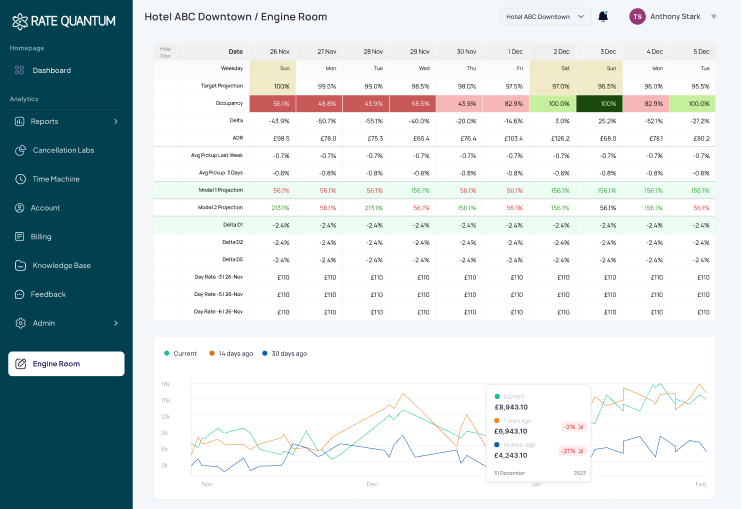This screenshot has height=509, width=742.
Task: Toggle the 30 days ago legend item
Action: click(284, 353)
